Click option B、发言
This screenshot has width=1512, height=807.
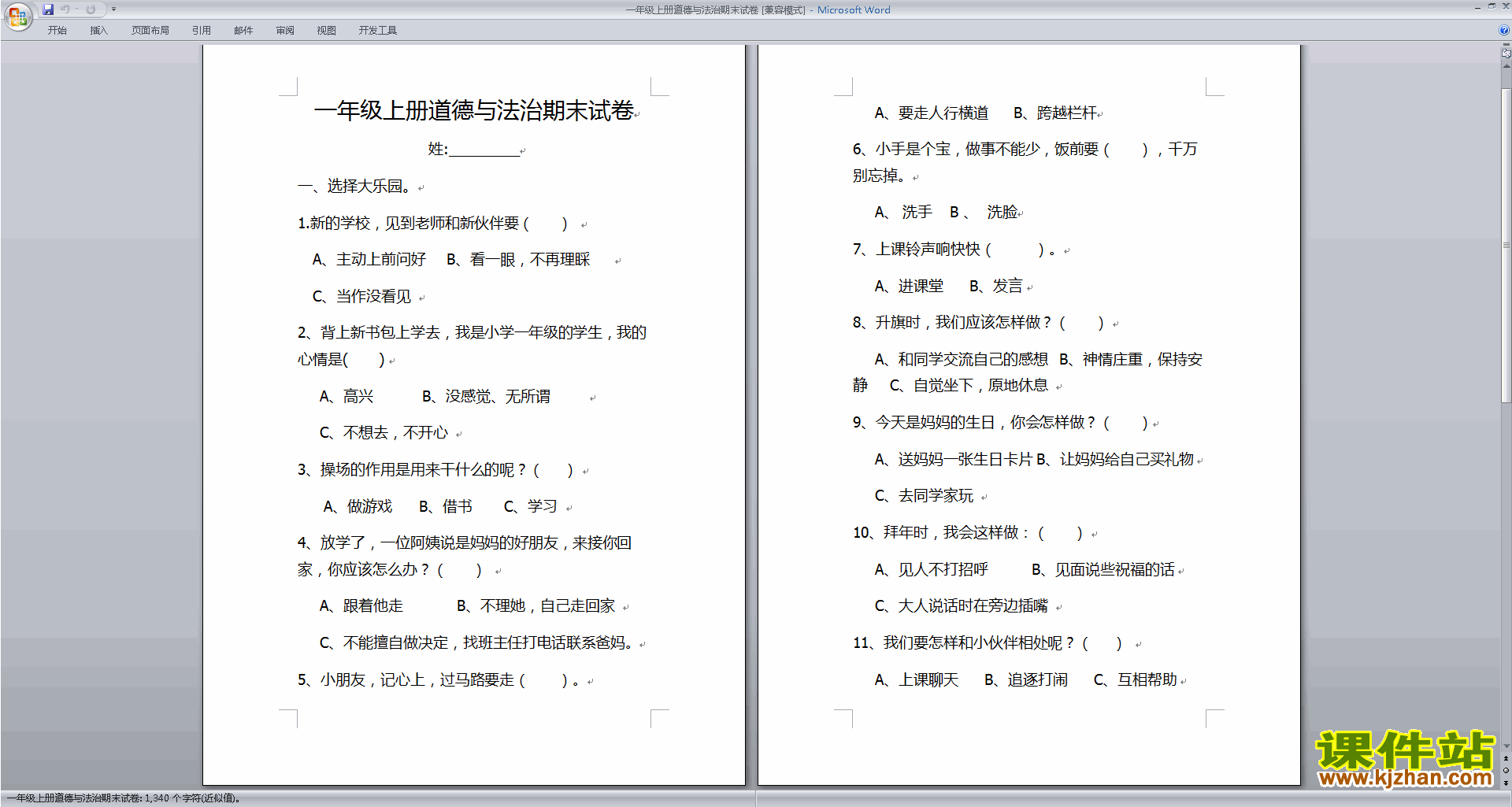coord(996,287)
